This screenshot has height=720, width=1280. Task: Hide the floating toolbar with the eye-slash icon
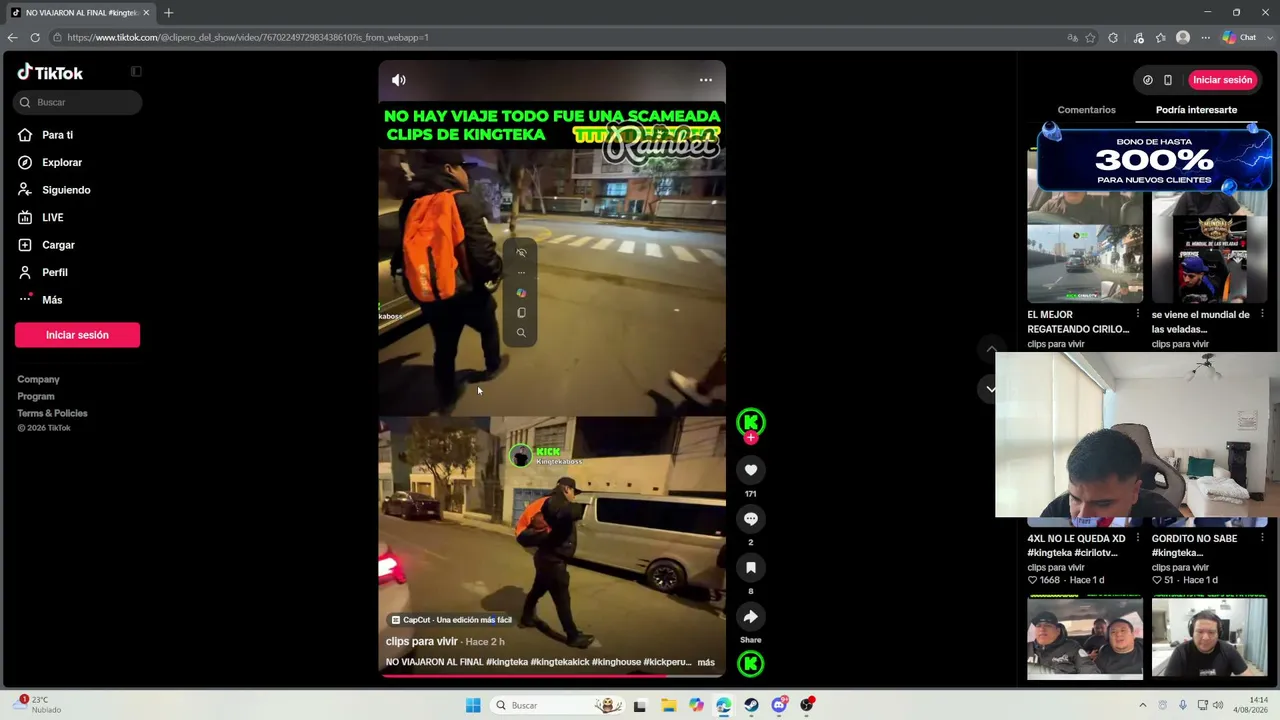point(521,253)
